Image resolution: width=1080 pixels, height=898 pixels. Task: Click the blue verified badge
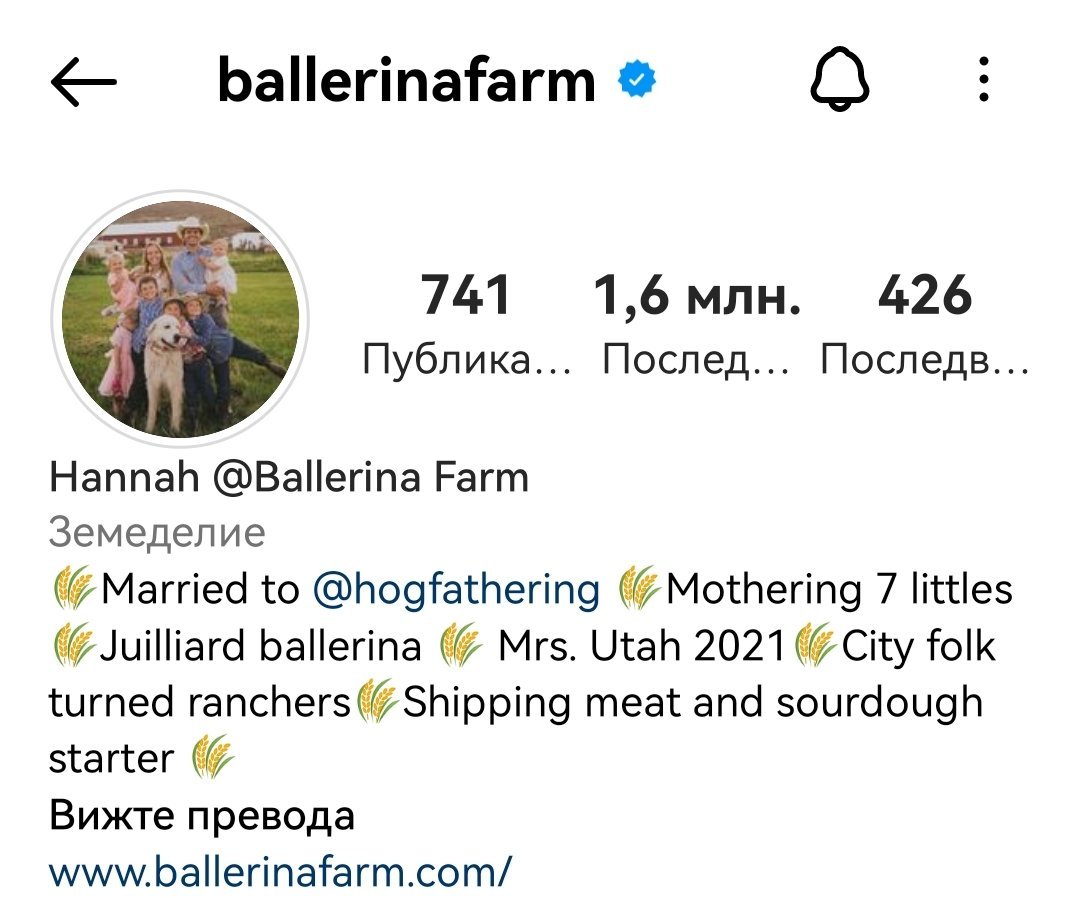(636, 82)
